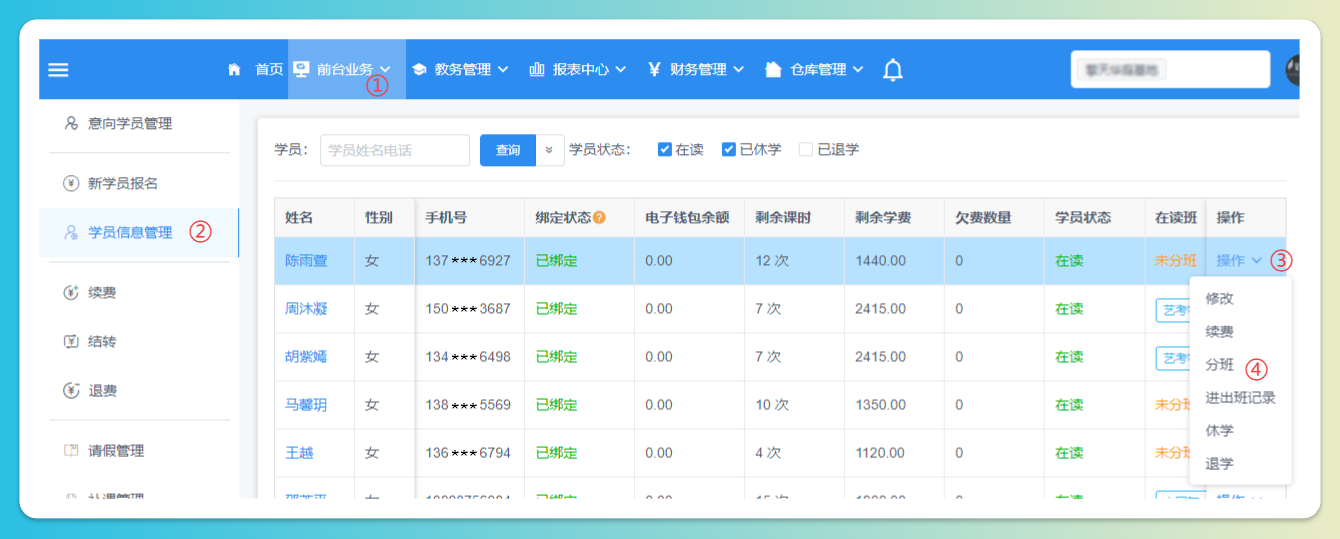This screenshot has height=539, width=1340.
Task: Select 退学 from the 操作 menu
Action: [1219, 463]
